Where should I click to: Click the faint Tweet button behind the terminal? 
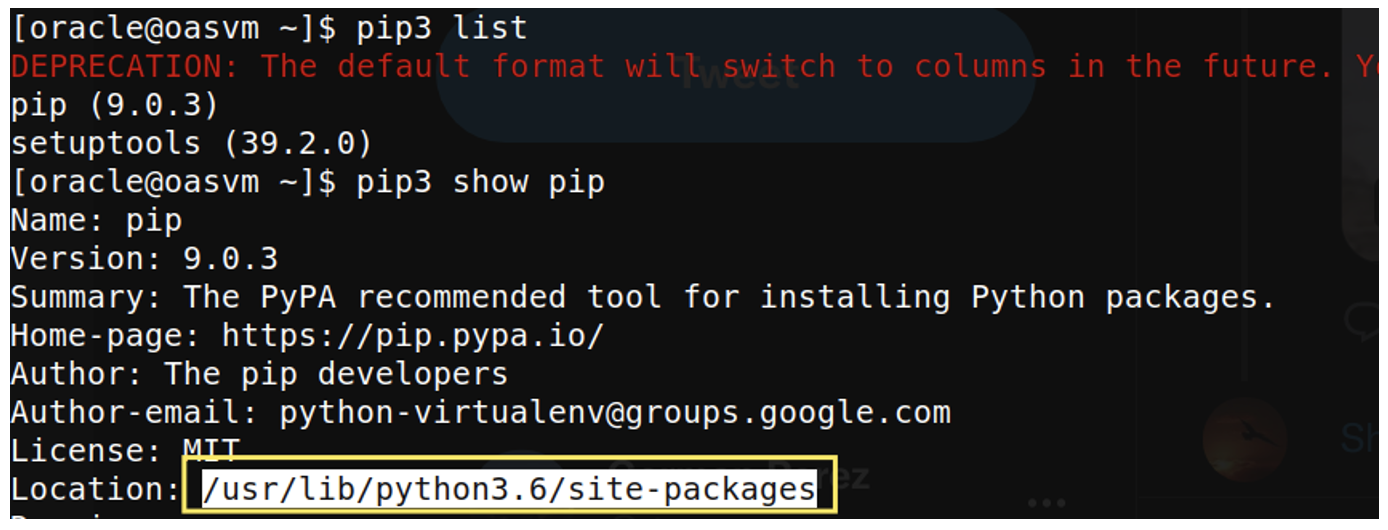tap(736, 76)
